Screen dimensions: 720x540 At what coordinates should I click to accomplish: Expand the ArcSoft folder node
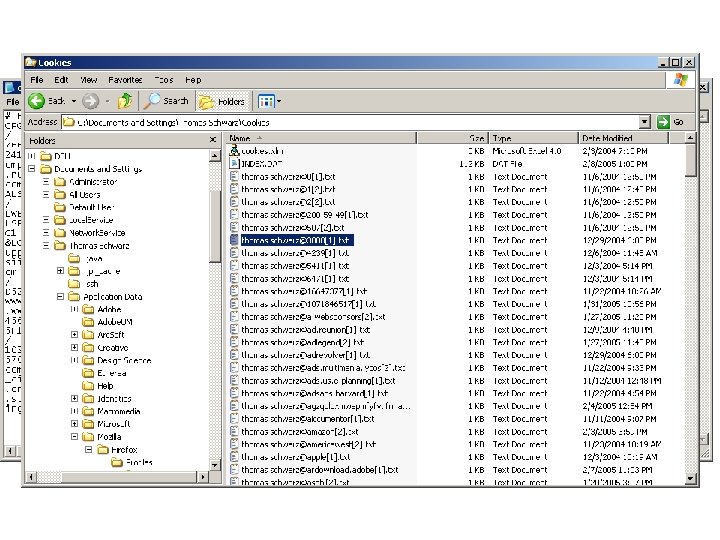tap(74, 335)
